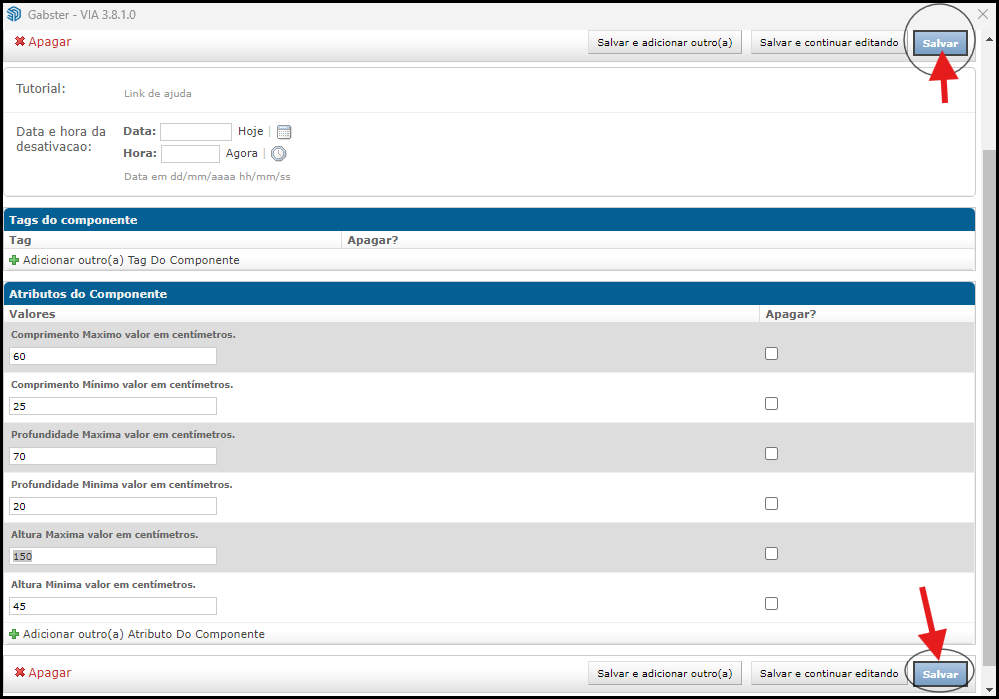999x699 pixels.
Task: Click the red X Apagar icon at top
Action: click(20, 42)
